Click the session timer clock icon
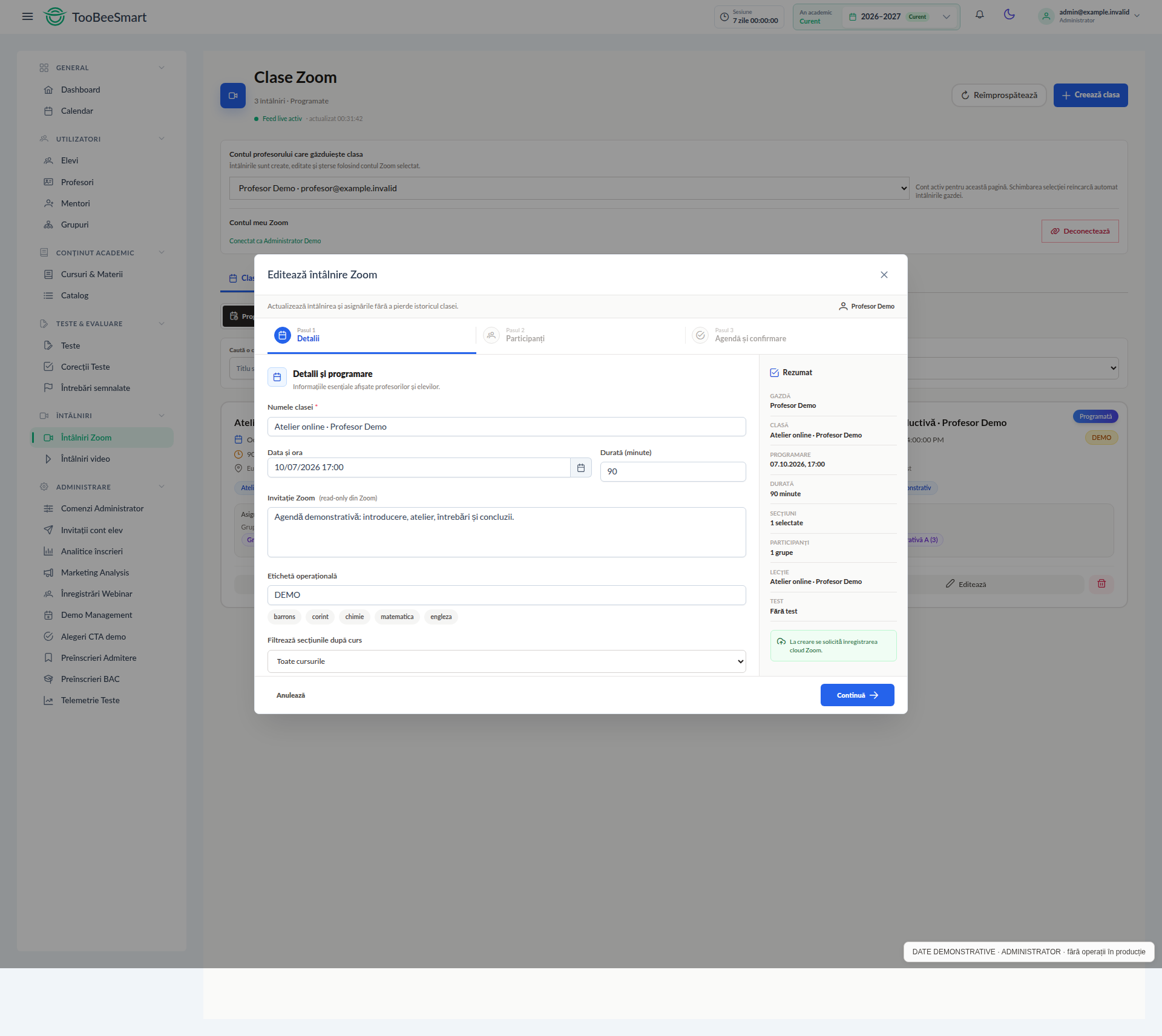Viewport: 1162px width, 1036px height. (x=724, y=17)
